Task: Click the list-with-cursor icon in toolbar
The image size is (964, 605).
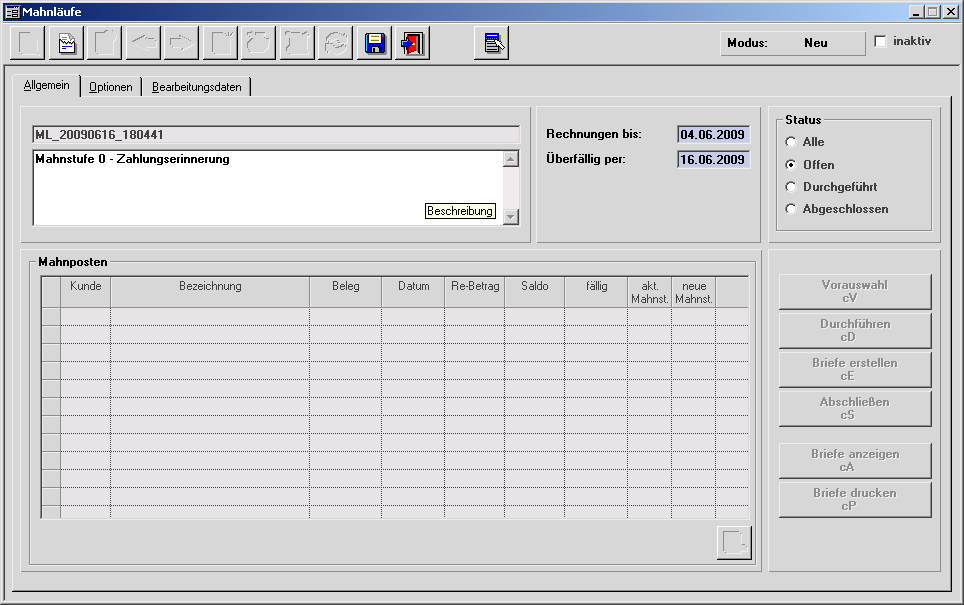Action: click(491, 44)
